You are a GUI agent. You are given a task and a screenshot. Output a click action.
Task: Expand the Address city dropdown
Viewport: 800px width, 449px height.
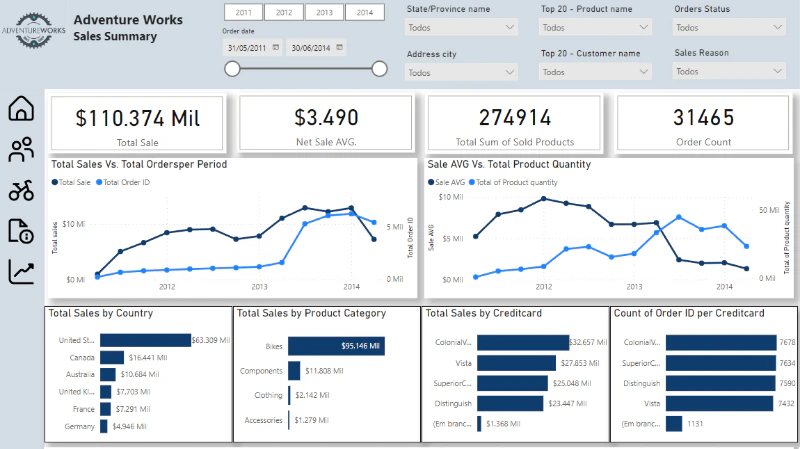[461, 72]
